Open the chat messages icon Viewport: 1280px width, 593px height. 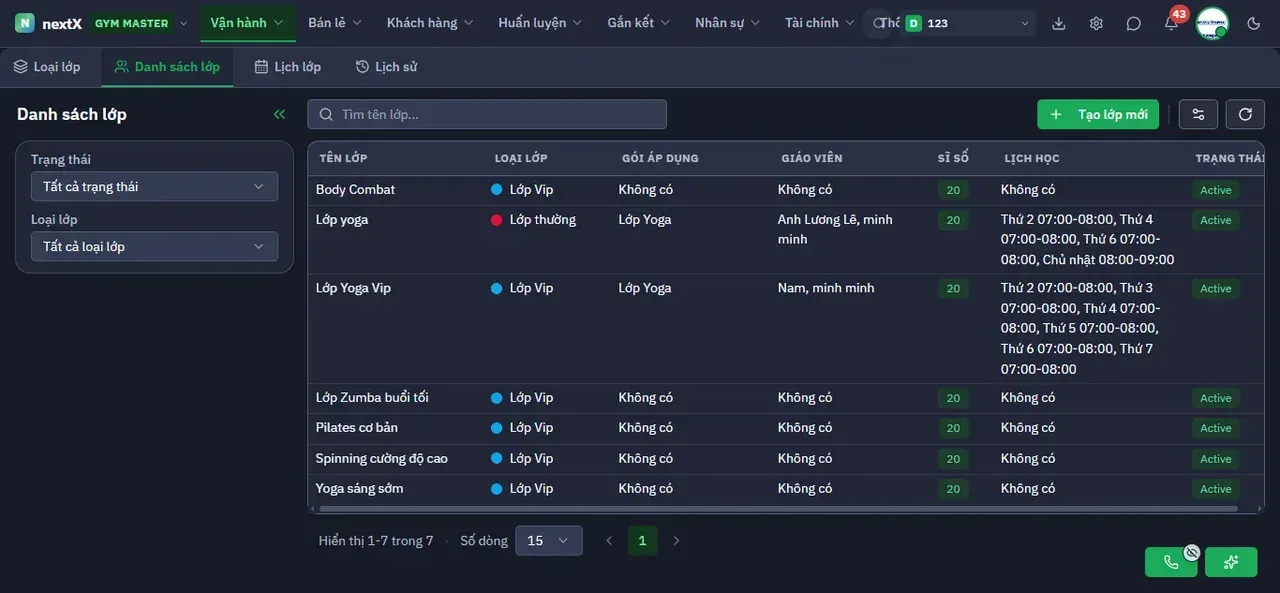click(x=1133, y=23)
